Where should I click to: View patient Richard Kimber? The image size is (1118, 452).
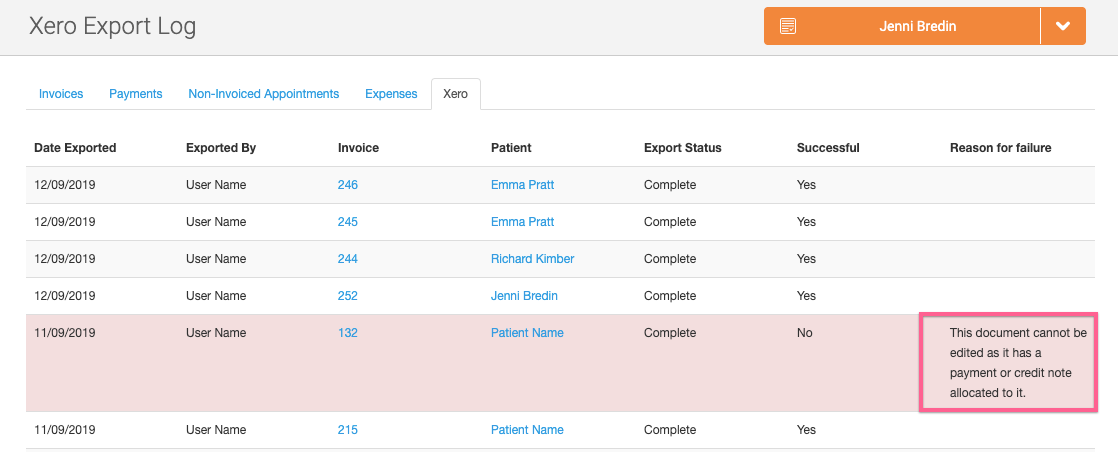click(x=532, y=259)
